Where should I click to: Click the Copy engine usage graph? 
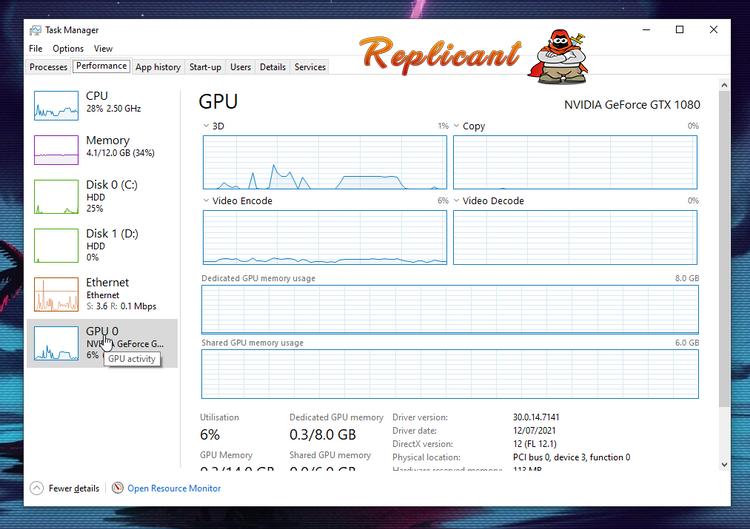(575, 162)
